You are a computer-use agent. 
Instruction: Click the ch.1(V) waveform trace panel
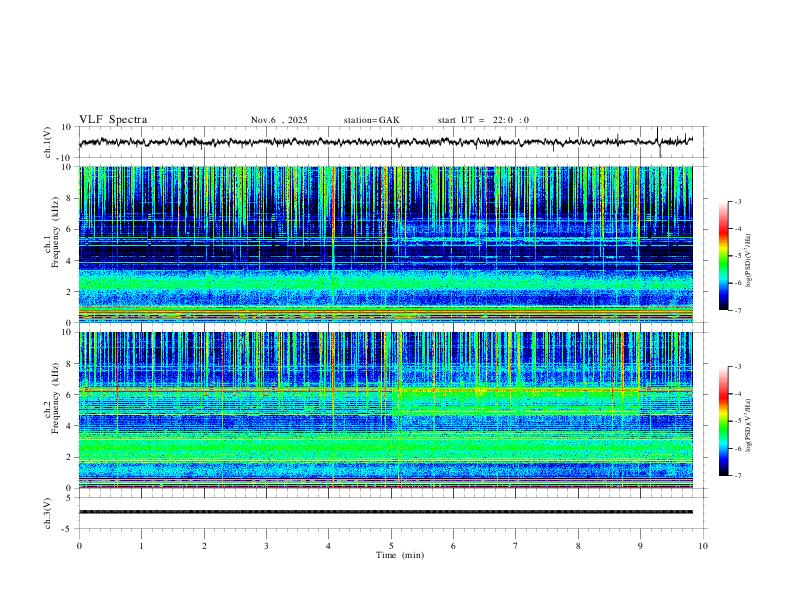click(x=390, y=142)
